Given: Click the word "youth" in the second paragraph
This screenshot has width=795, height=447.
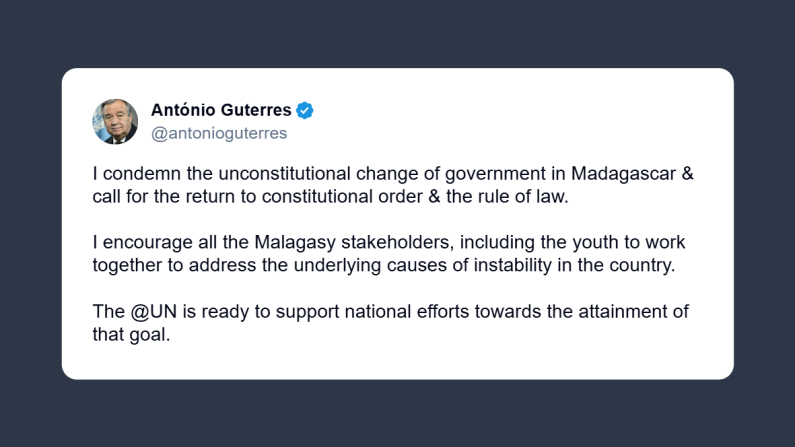Looking at the screenshot, I should point(571,242).
